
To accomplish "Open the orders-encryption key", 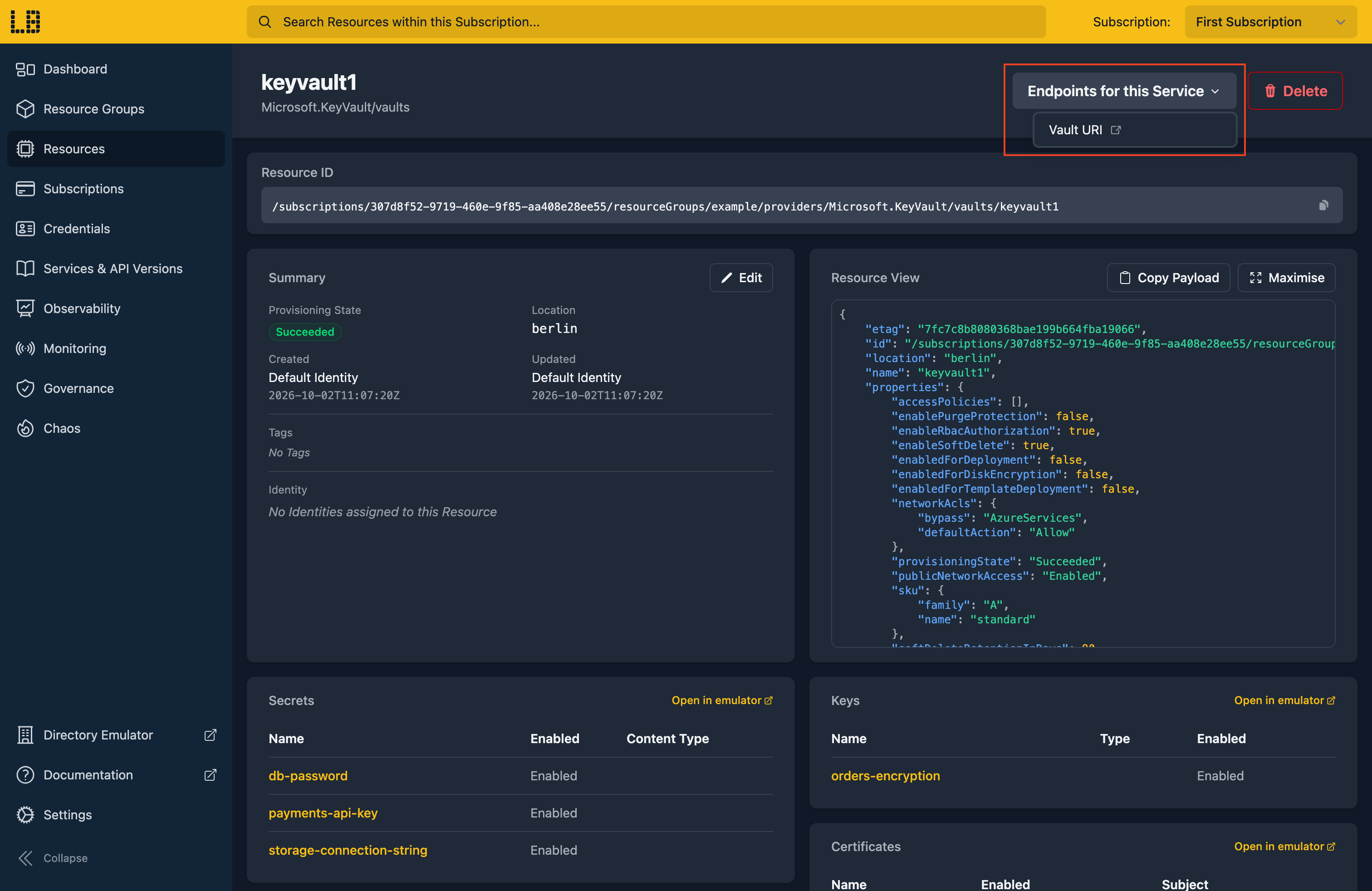I will (x=885, y=775).
